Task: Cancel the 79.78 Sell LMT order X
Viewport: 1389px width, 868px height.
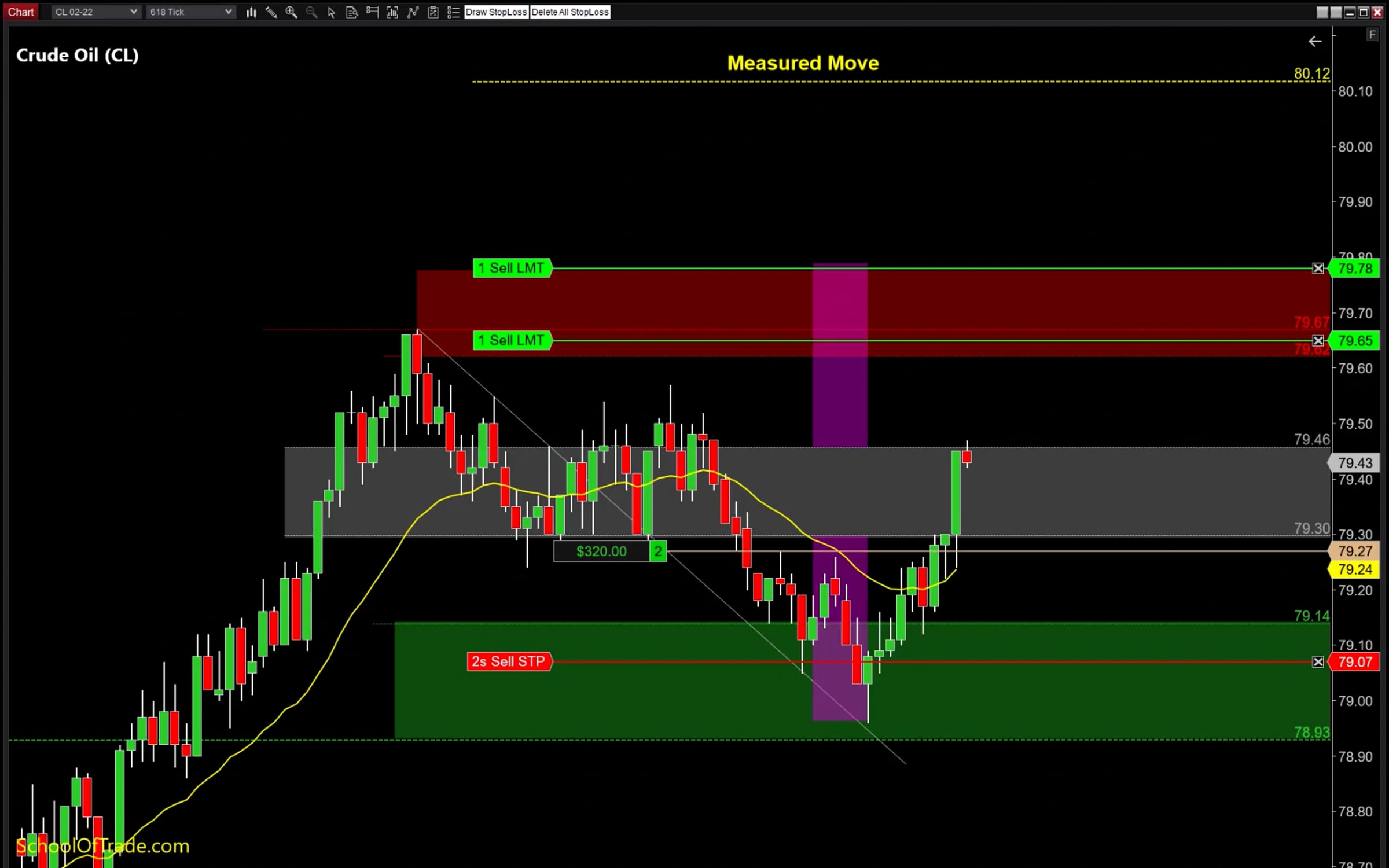Action: point(1318,269)
